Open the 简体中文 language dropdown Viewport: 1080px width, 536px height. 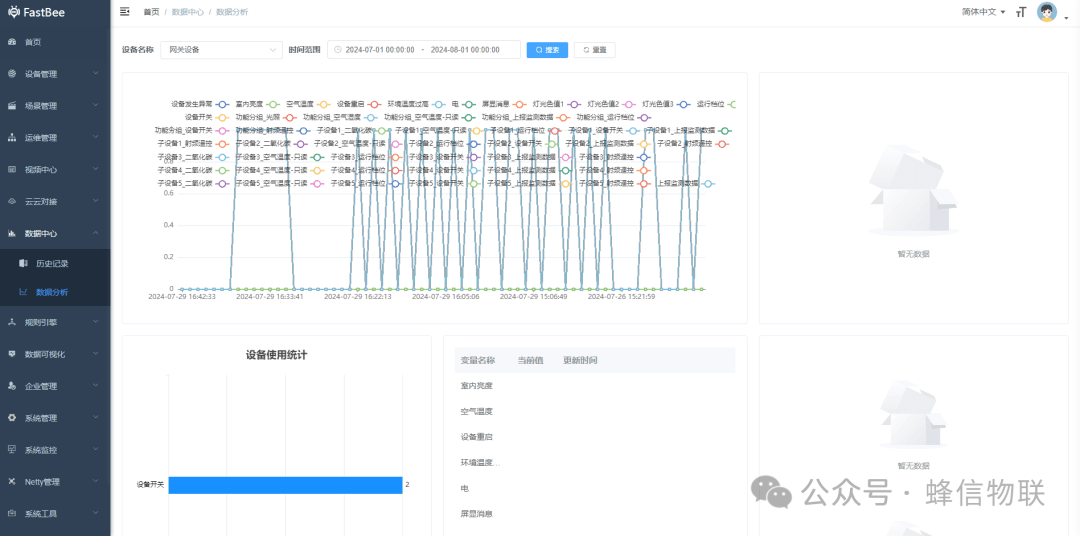click(984, 12)
